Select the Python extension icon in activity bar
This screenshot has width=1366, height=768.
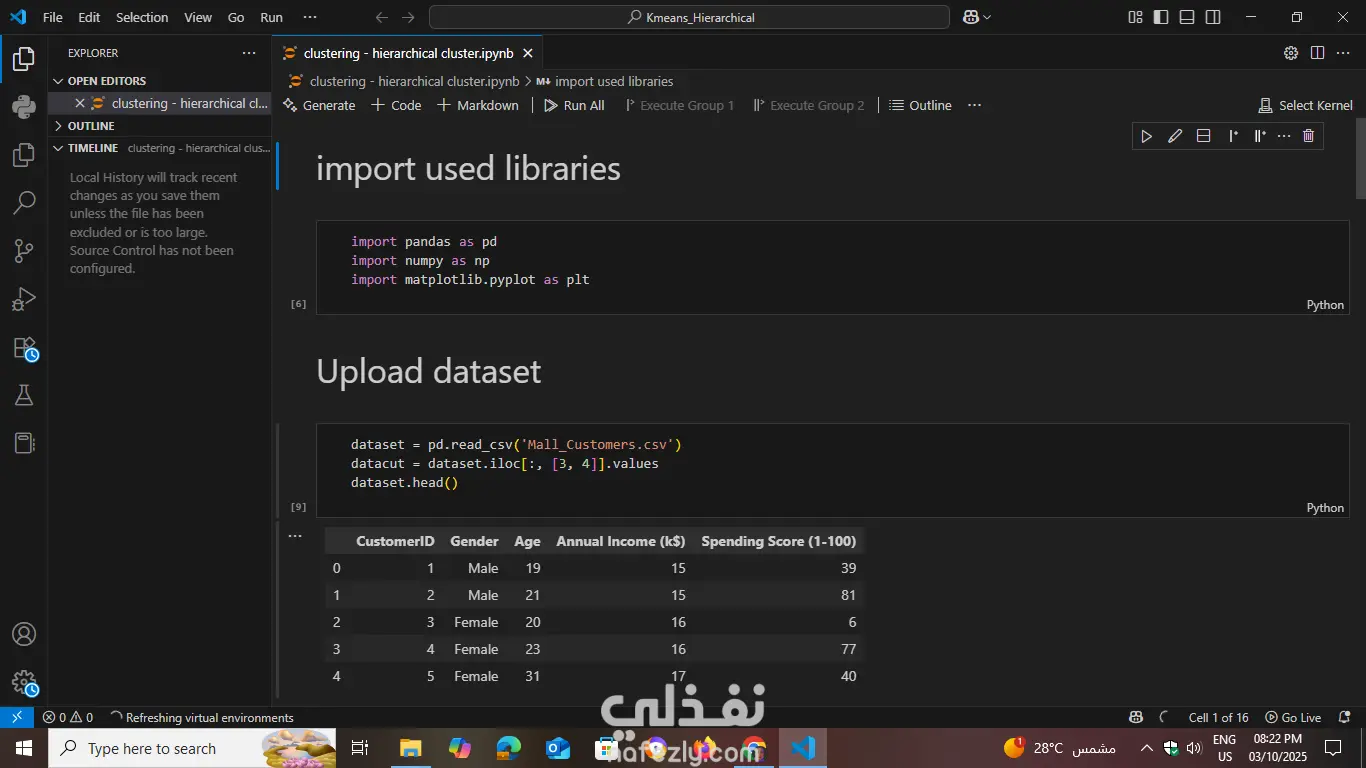click(x=22, y=107)
